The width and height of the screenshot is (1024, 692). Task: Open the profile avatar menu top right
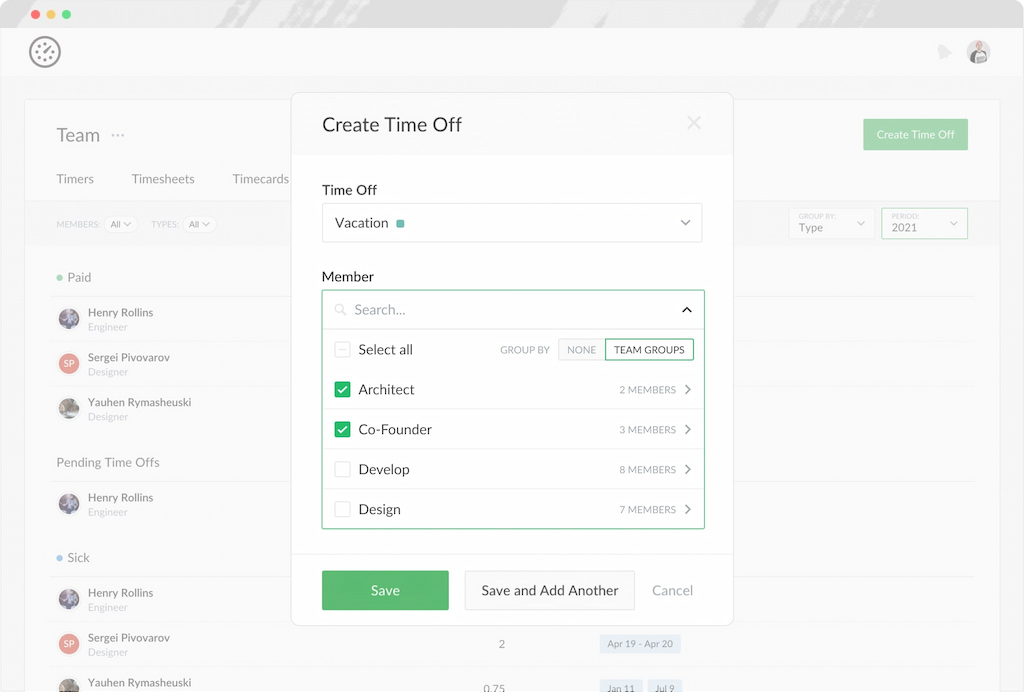pyautogui.click(x=978, y=51)
